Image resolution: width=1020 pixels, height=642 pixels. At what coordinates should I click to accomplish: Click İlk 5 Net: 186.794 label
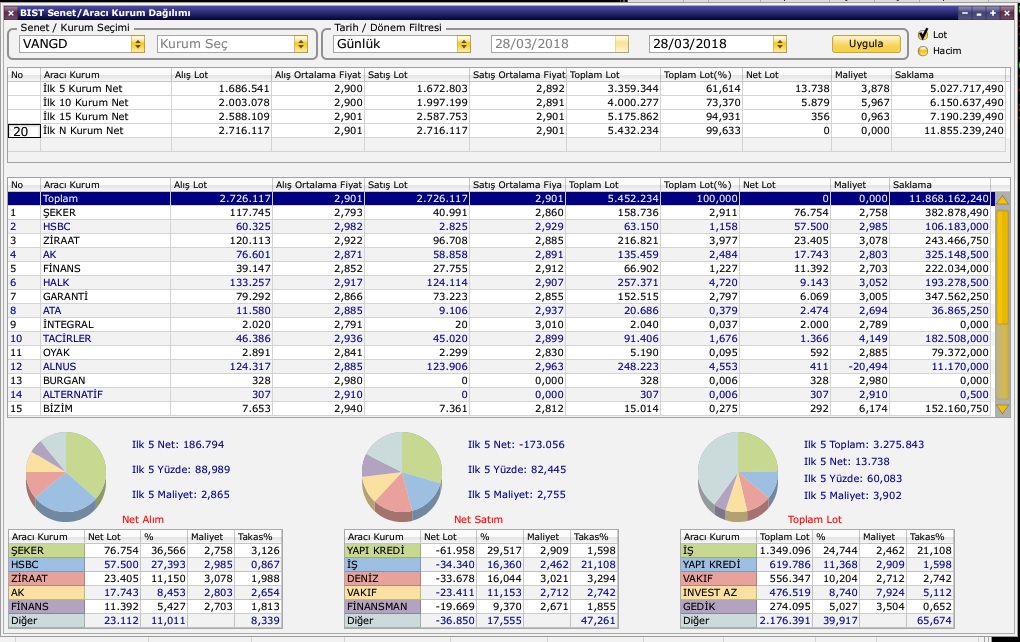(x=178, y=444)
